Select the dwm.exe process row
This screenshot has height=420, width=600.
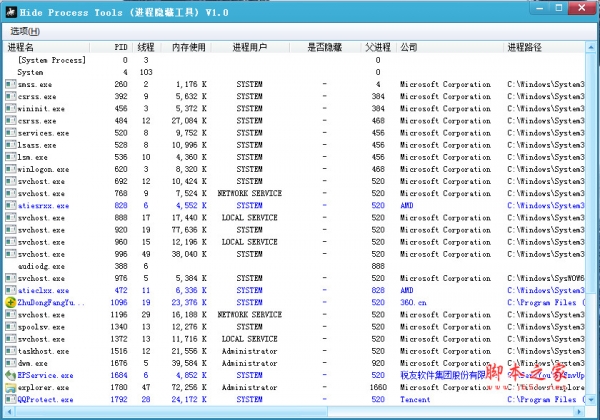[x=34, y=363]
